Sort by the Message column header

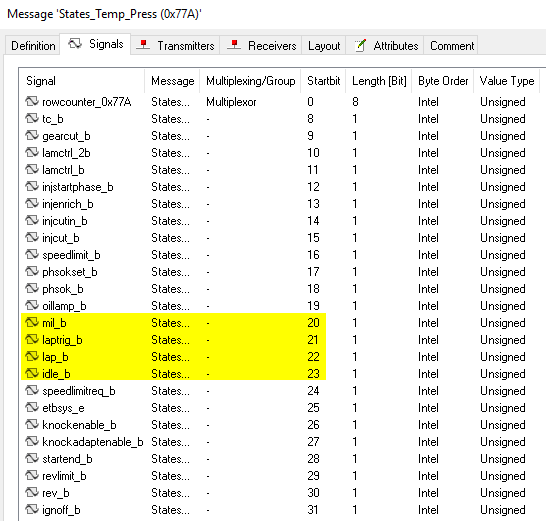coord(172,81)
